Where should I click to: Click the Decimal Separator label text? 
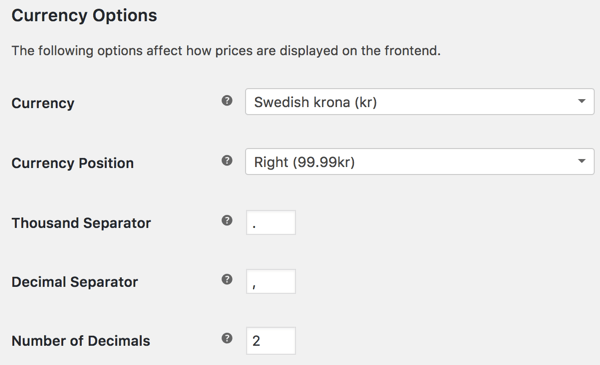(75, 282)
